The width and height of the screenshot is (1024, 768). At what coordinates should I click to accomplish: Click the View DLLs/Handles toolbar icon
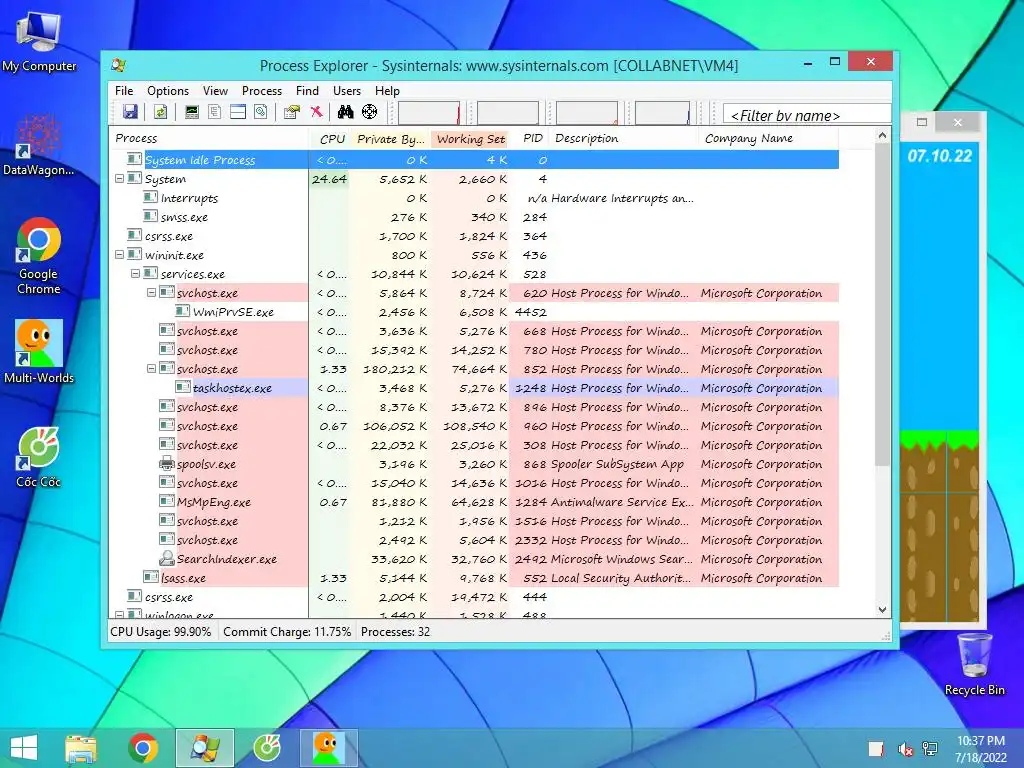261,112
